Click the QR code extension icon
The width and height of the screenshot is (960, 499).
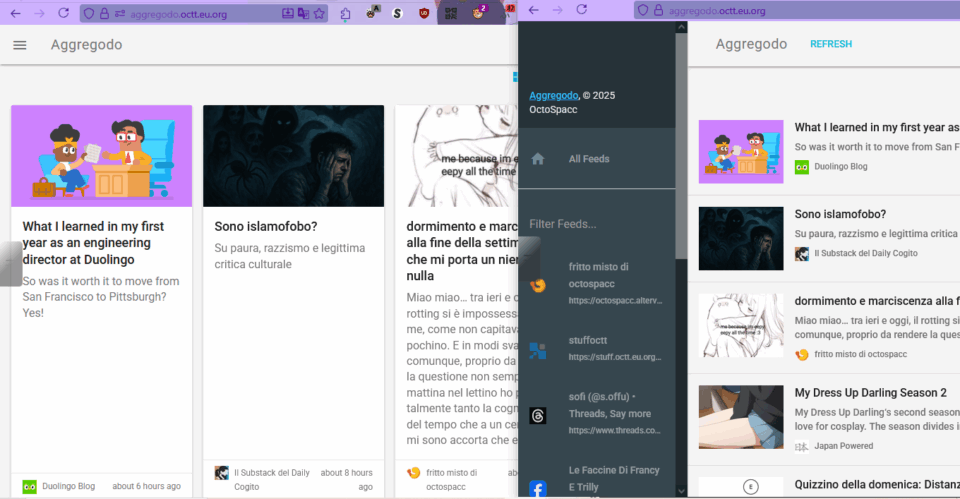451,13
